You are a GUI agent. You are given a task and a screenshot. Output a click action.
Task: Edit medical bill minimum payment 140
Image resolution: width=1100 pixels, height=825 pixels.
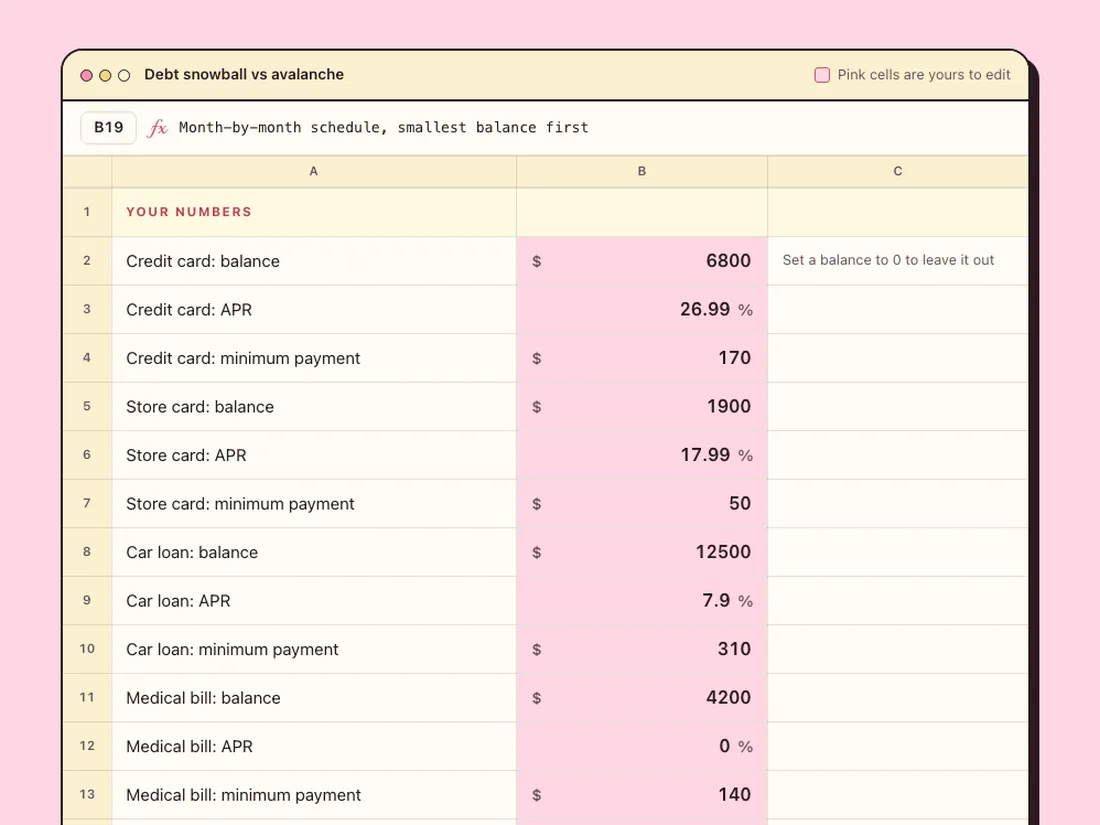coord(642,794)
